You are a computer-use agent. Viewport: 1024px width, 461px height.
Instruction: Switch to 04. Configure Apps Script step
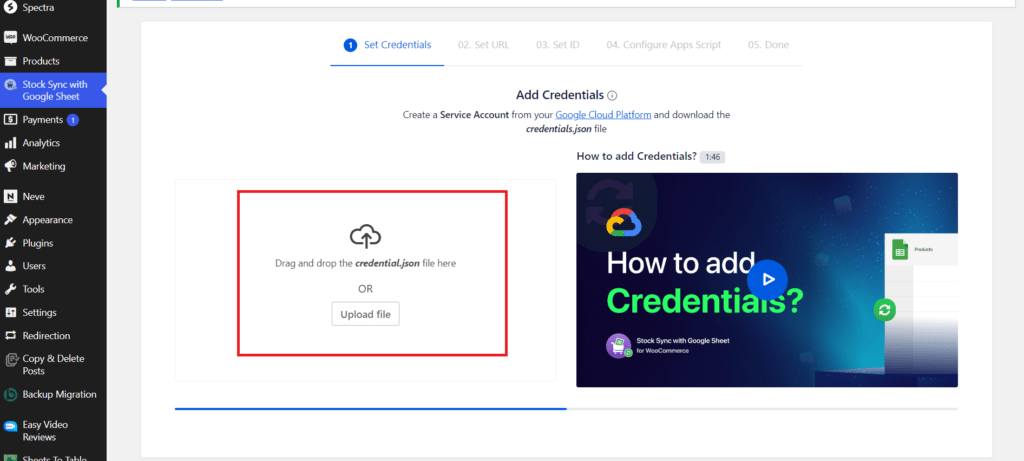(664, 45)
